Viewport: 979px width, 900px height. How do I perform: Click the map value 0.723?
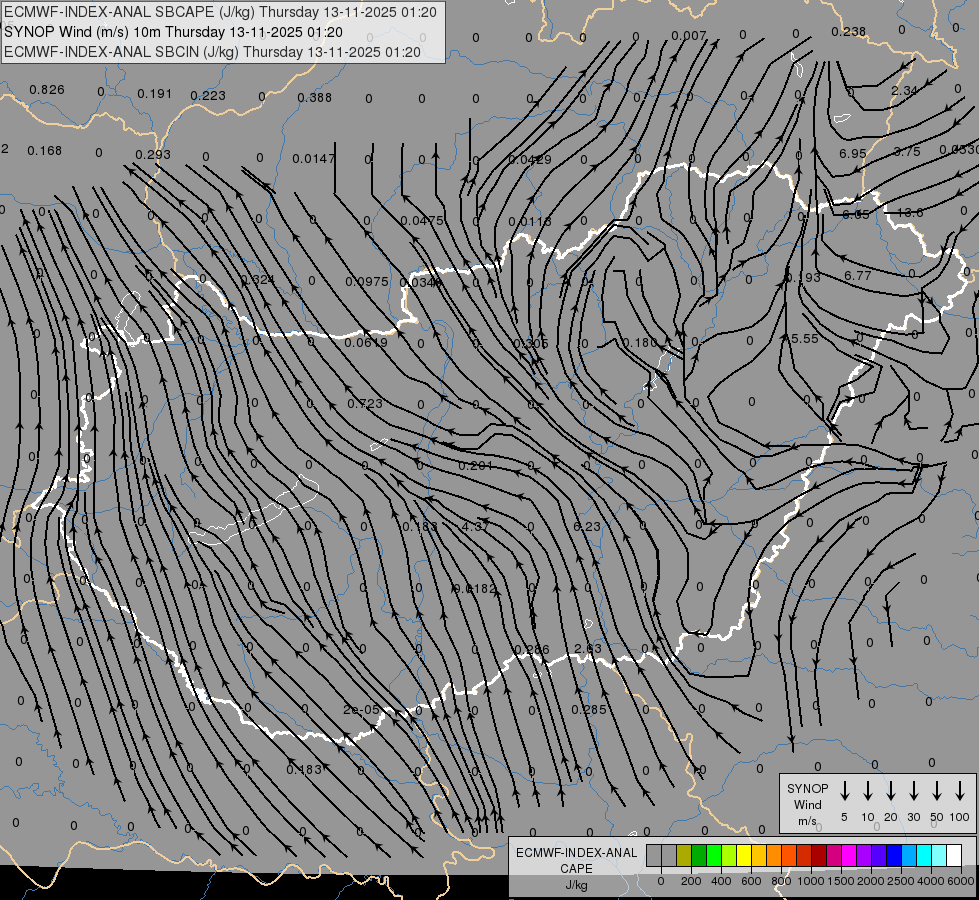coord(365,404)
